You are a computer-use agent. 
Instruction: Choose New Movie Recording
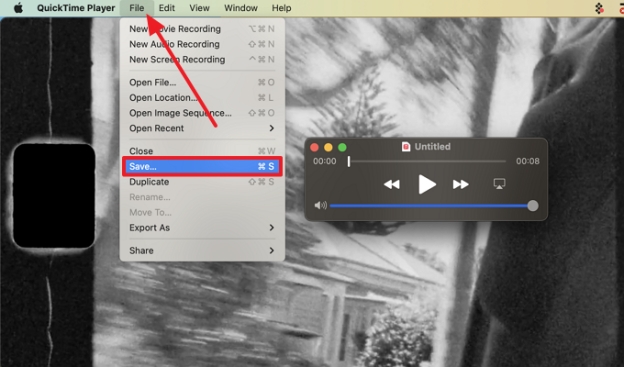[x=202, y=29]
